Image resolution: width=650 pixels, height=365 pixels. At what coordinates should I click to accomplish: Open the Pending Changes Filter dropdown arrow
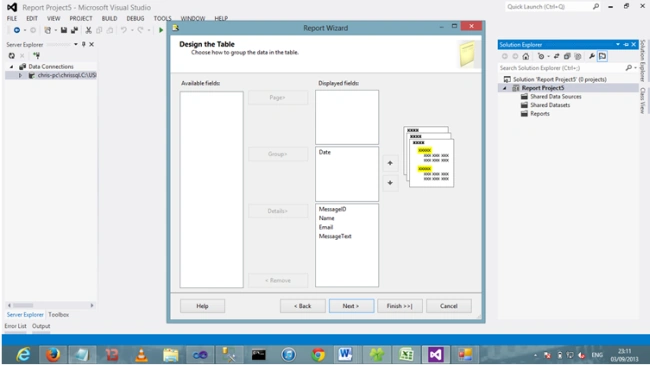click(x=548, y=56)
